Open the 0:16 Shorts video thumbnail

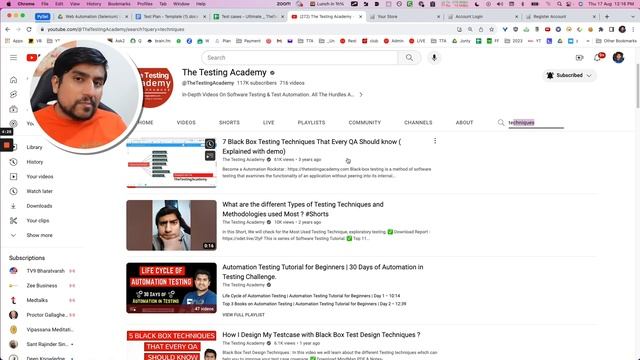[171, 225]
